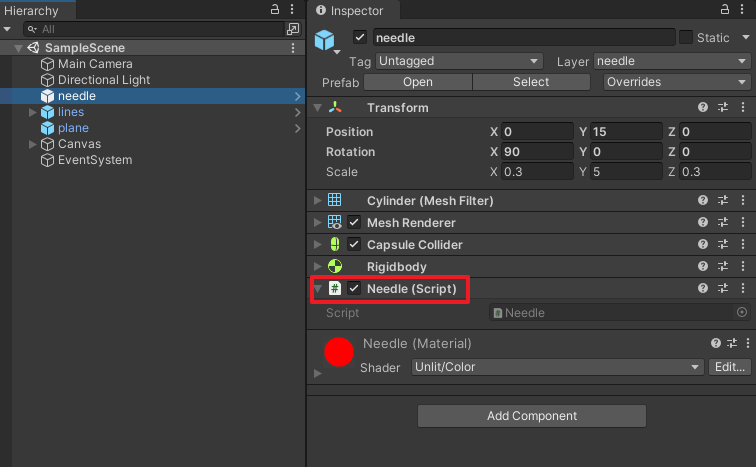This screenshot has height=467, width=756.
Task: Open Transform component context menu
Action: [x=742, y=107]
